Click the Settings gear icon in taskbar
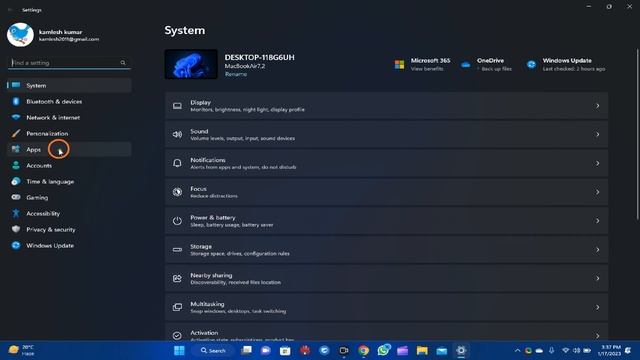Viewport: 640px width, 360px height. pos(461,350)
